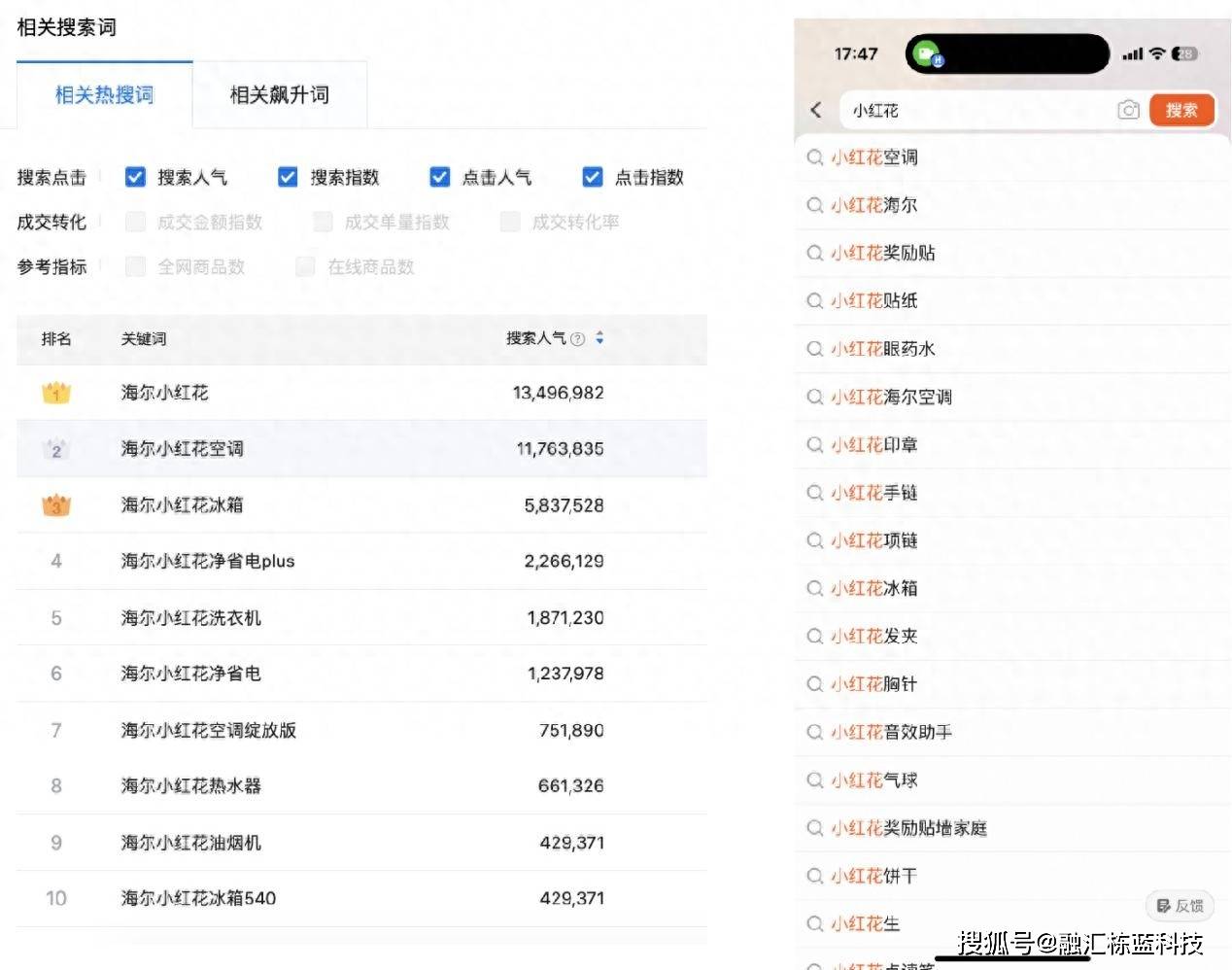
Task: Disable the 点击指数 checkbox
Action: tap(593, 177)
